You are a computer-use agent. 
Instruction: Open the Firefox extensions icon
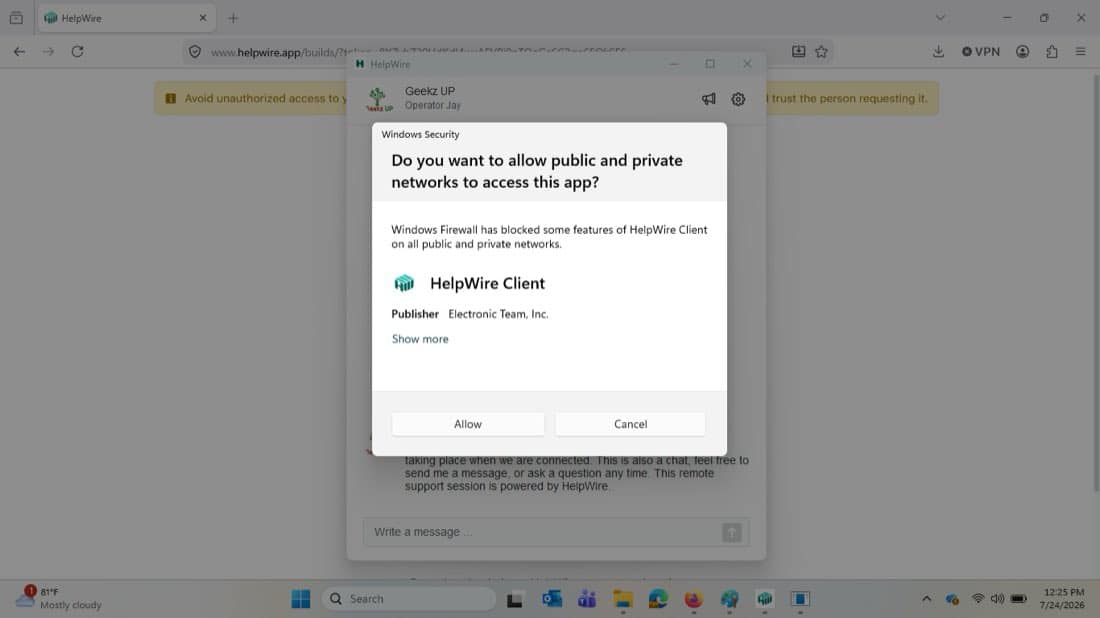point(1052,51)
